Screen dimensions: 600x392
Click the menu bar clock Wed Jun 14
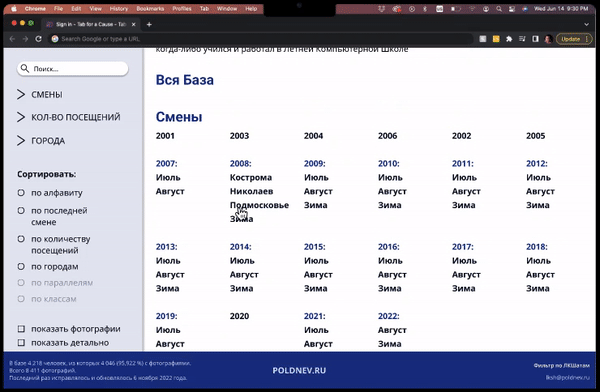[x=561, y=8]
